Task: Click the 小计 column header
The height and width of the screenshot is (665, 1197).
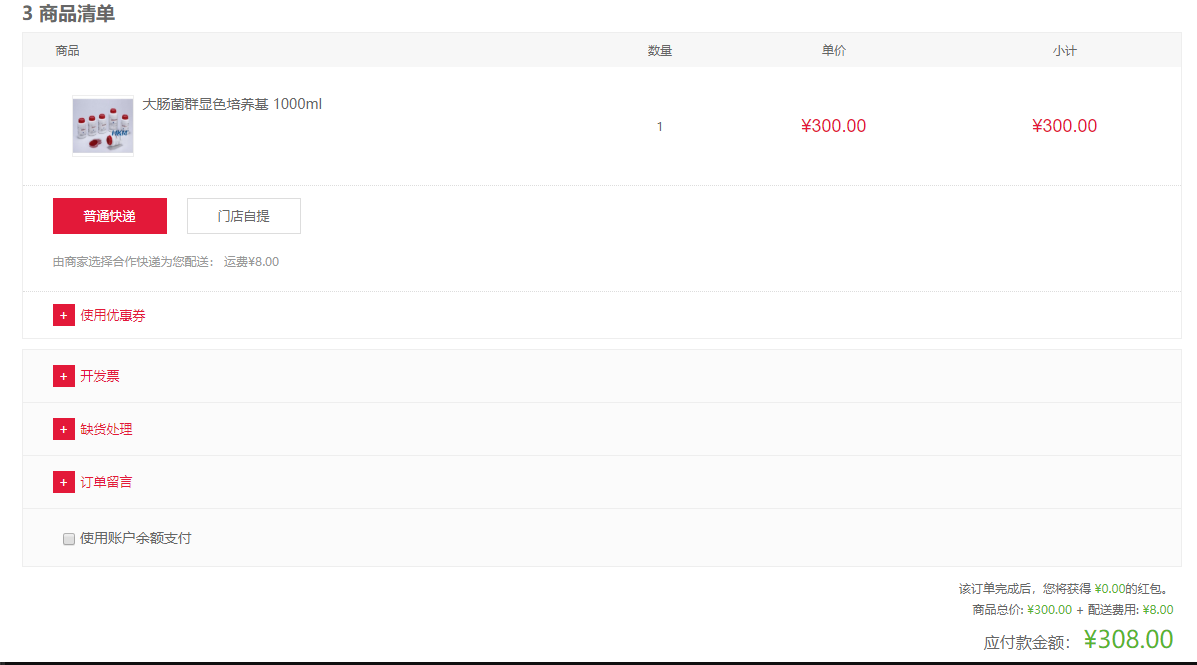Action: (x=1065, y=50)
